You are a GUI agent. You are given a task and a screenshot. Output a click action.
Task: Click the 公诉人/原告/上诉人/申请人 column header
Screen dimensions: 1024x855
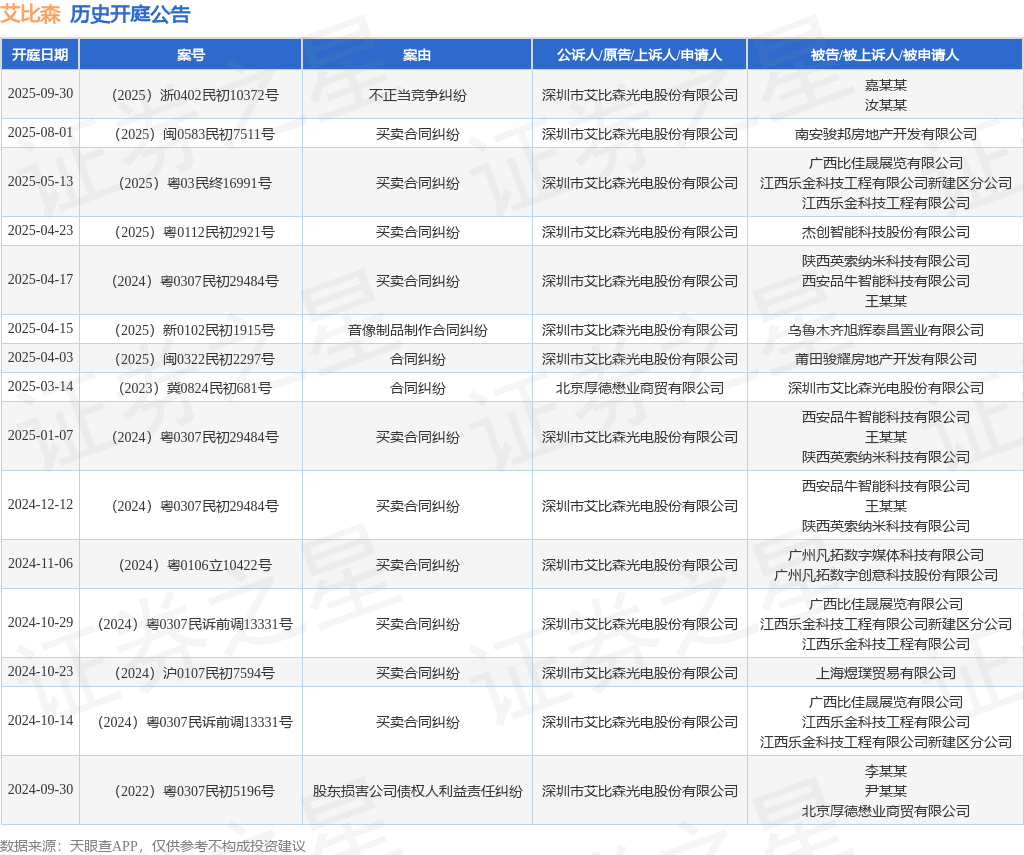[x=639, y=55]
